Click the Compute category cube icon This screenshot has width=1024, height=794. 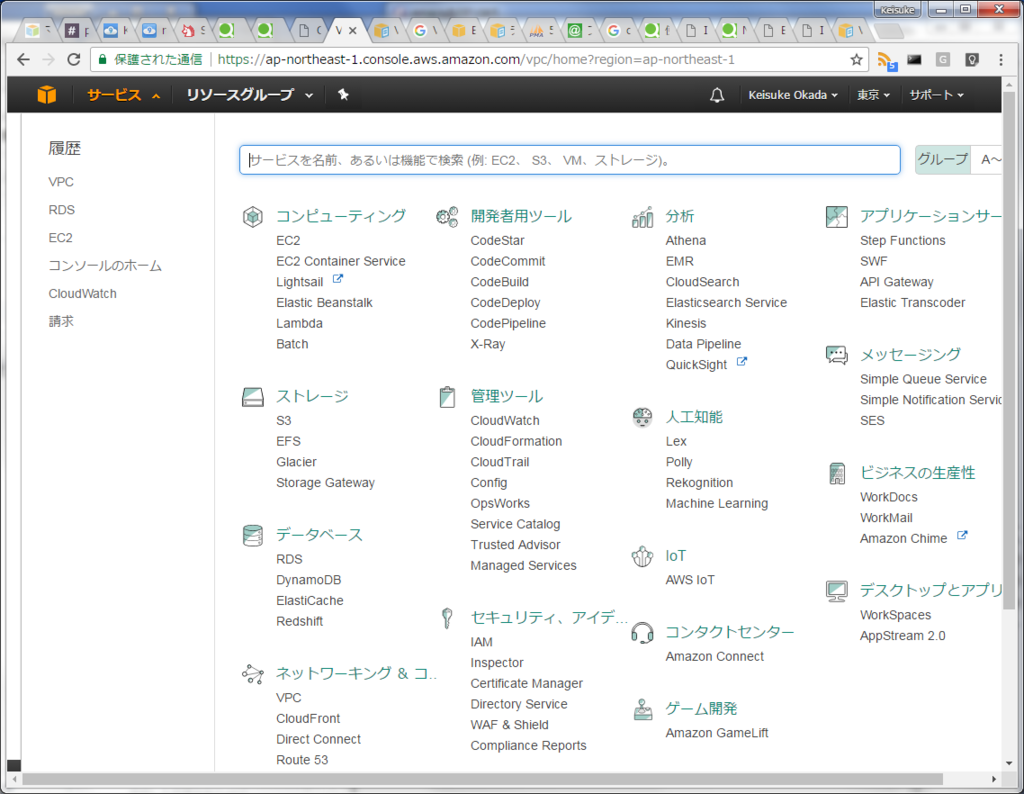pyautogui.click(x=253, y=216)
